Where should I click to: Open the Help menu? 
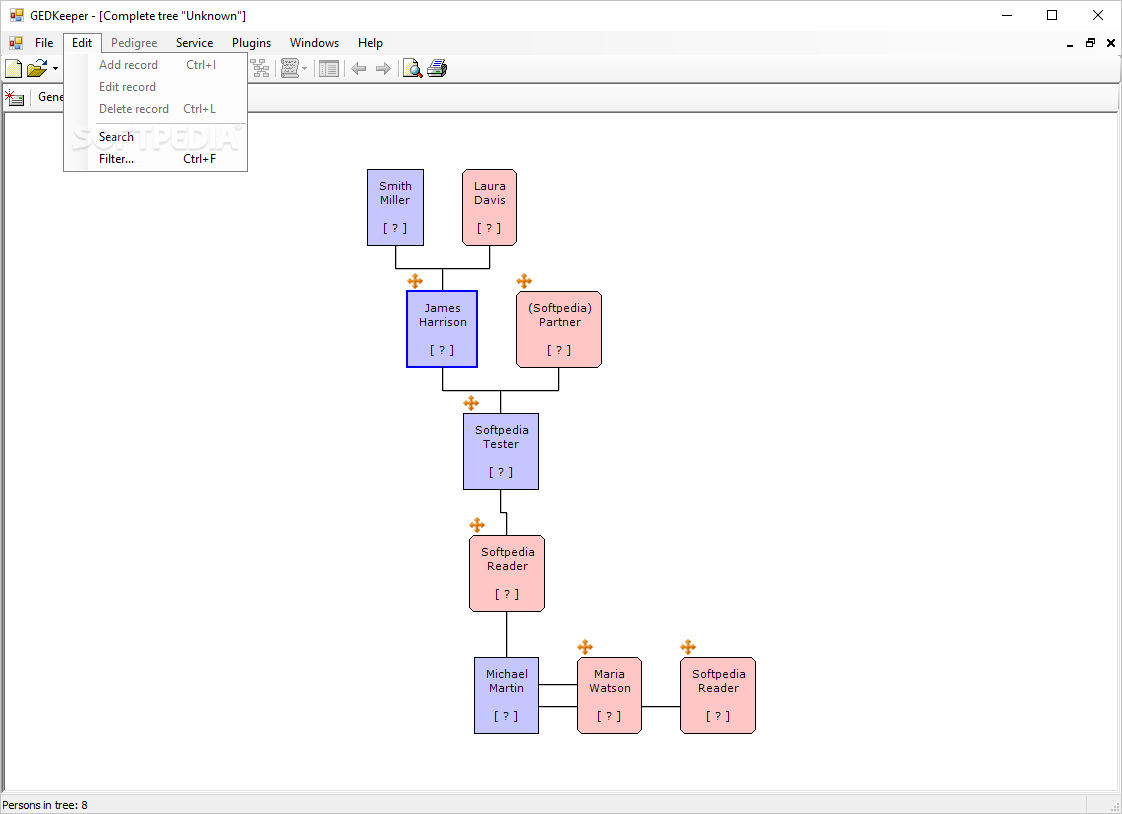click(370, 43)
